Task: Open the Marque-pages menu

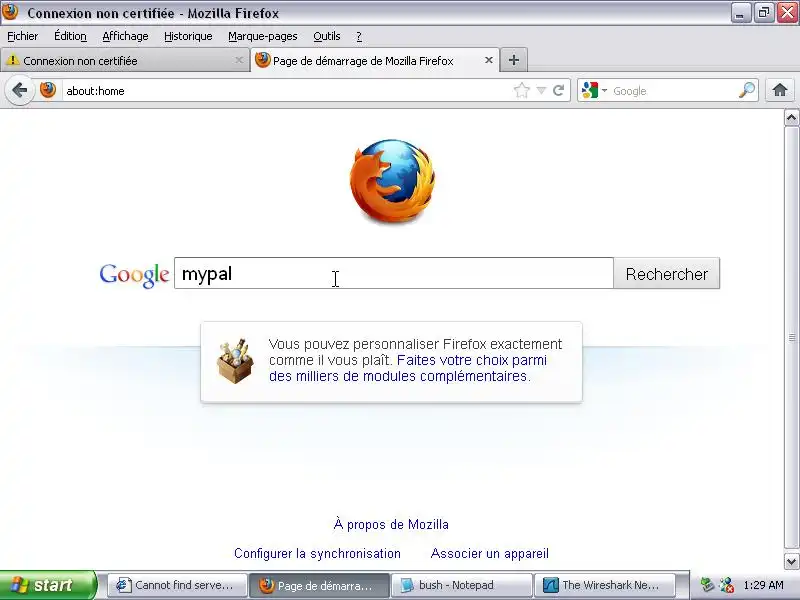Action: coord(263,36)
